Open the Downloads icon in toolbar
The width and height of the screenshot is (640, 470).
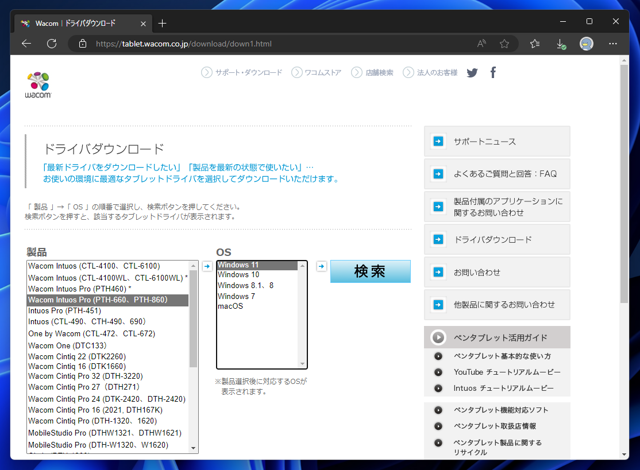click(x=561, y=44)
